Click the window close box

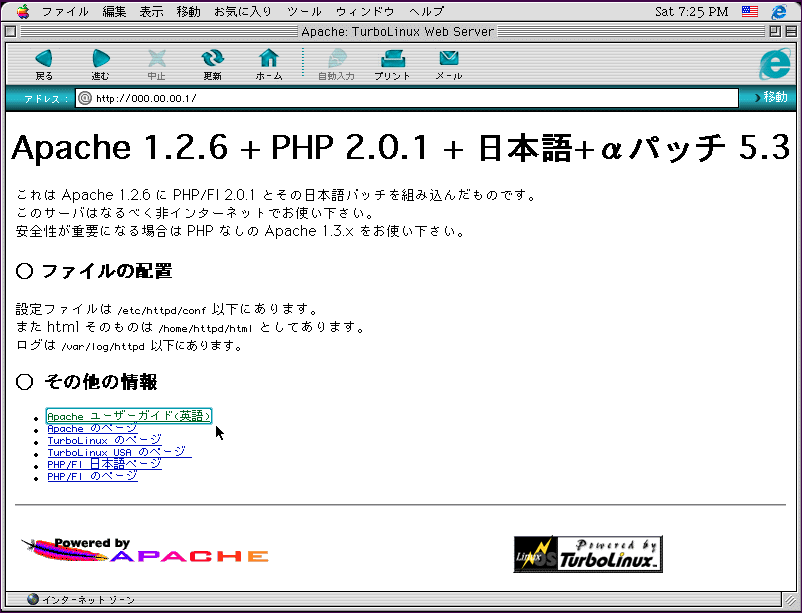click(x=10, y=32)
